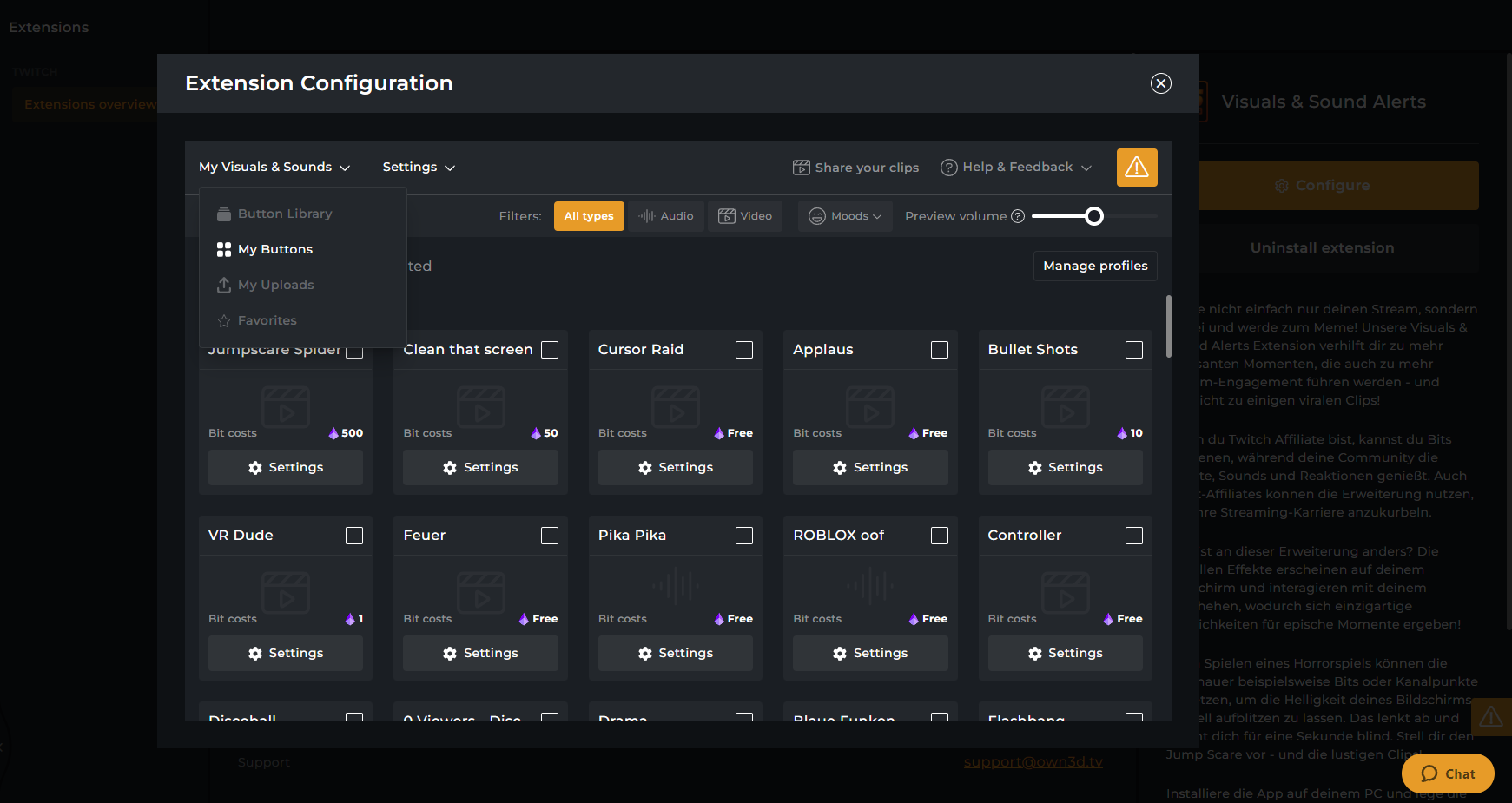Click the My Buttons grid icon
The height and width of the screenshot is (803, 1512).
(x=224, y=249)
